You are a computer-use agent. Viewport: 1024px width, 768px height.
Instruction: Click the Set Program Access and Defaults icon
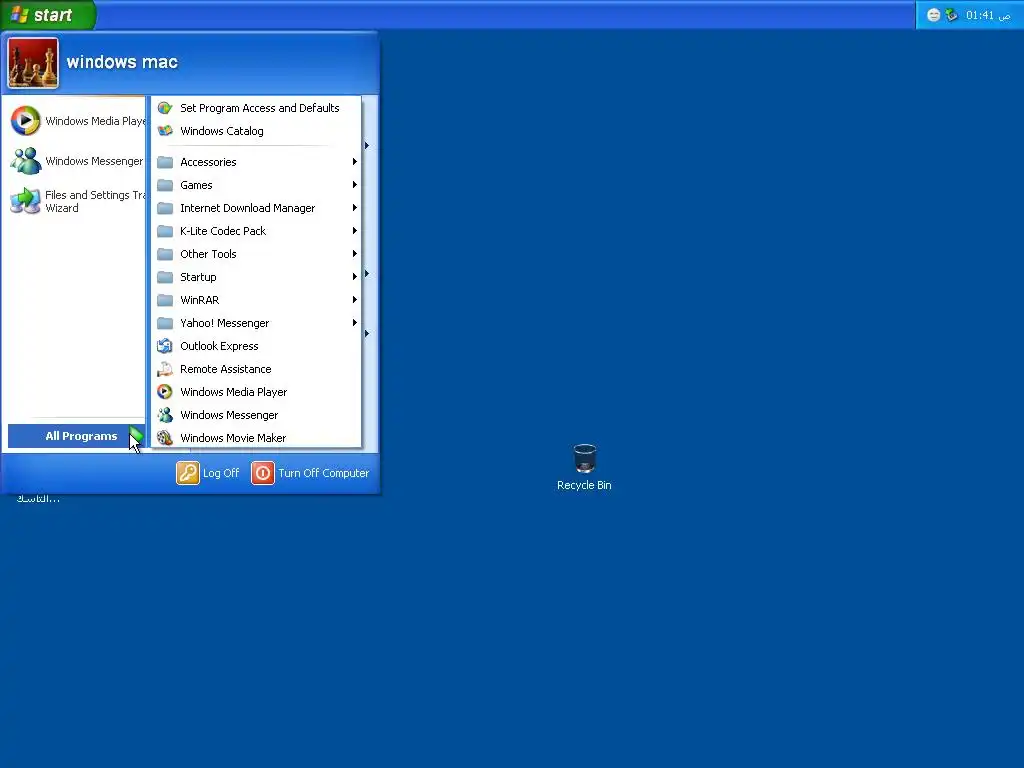click(x=165, y=108)
